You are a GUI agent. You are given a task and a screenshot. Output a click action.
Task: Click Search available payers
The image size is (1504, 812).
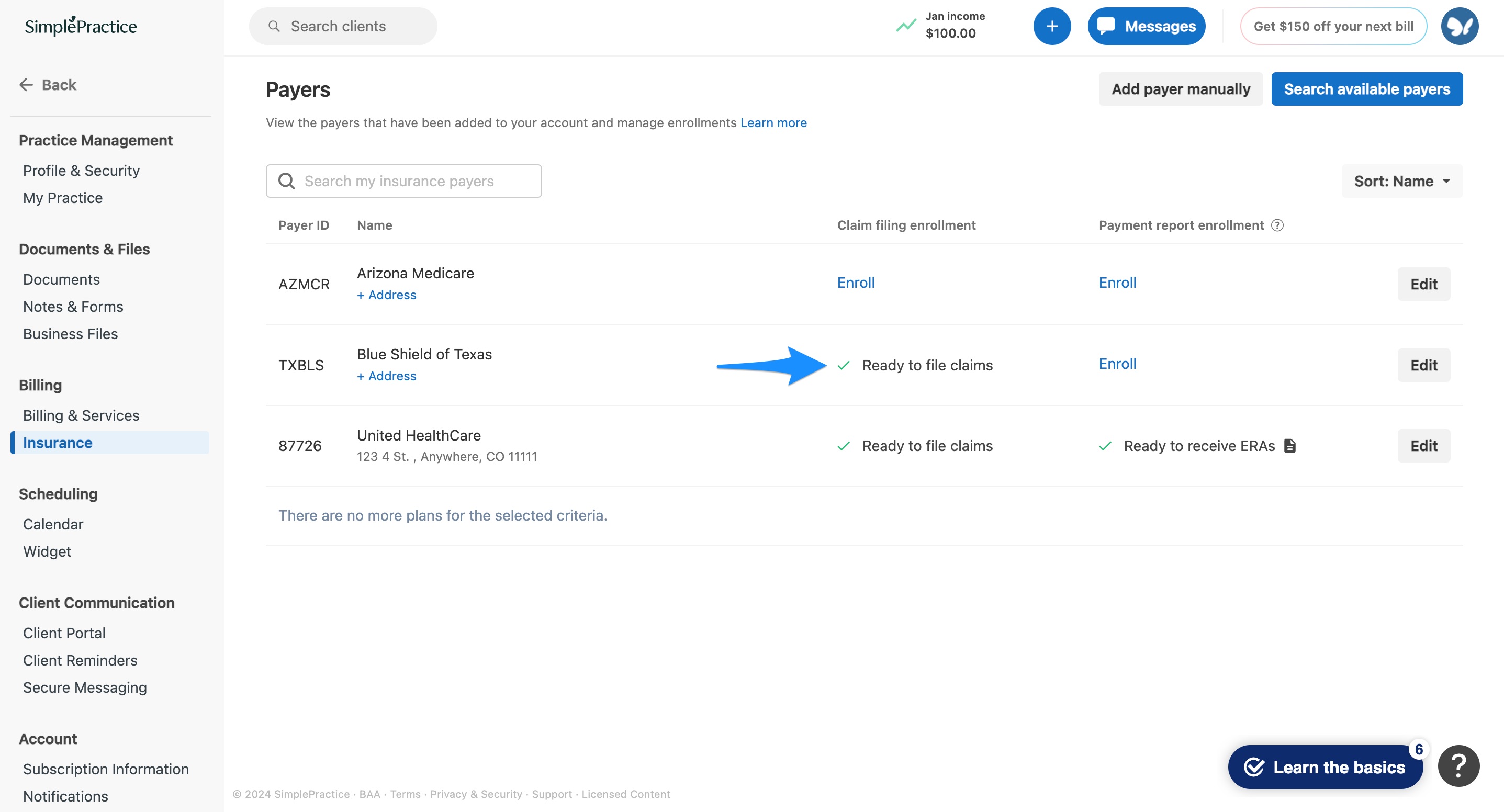[x=1367, y=89]
